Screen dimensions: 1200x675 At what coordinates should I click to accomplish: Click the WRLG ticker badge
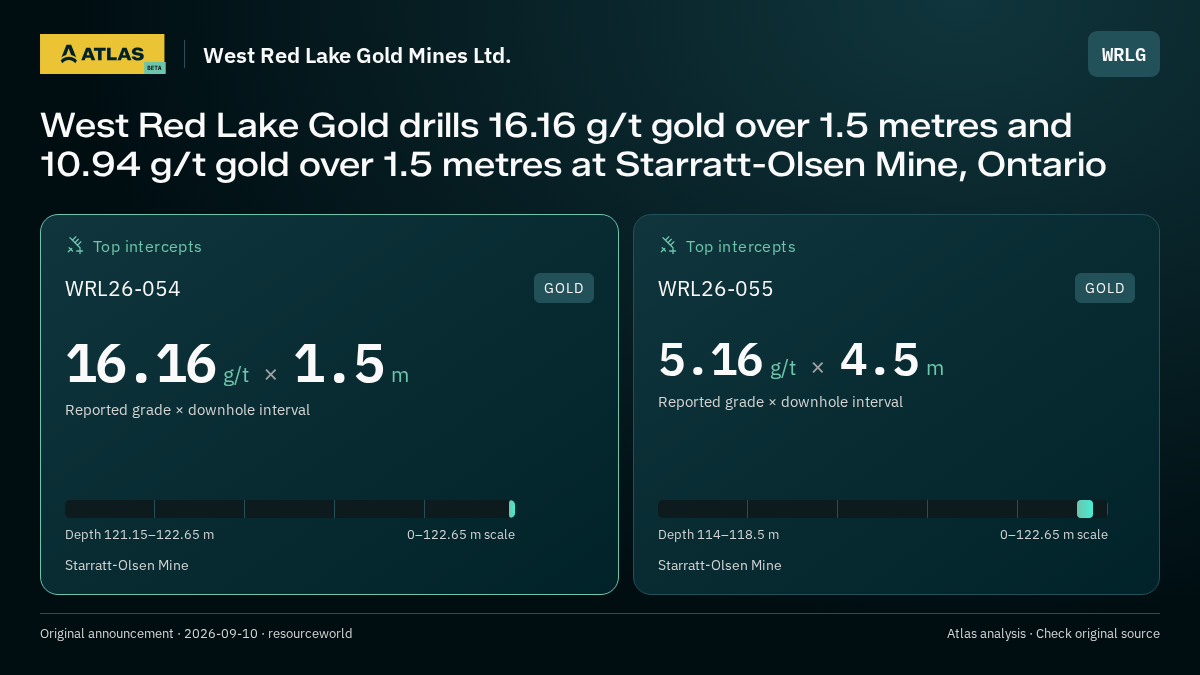(x=1124, y=54)
